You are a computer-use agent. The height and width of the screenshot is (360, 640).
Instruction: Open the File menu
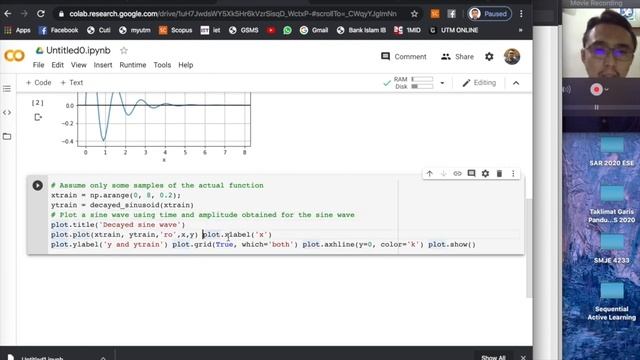[38, 65]
